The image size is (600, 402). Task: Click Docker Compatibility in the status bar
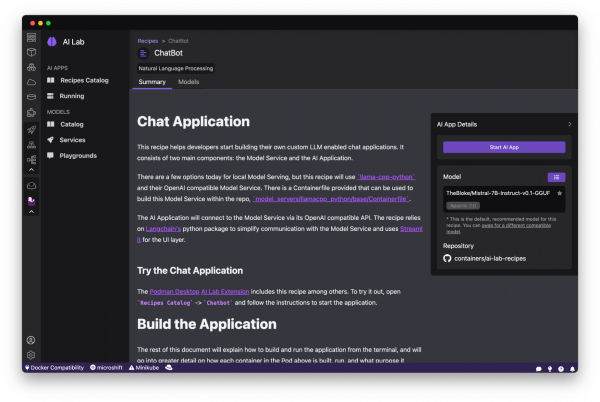(54, 368)
